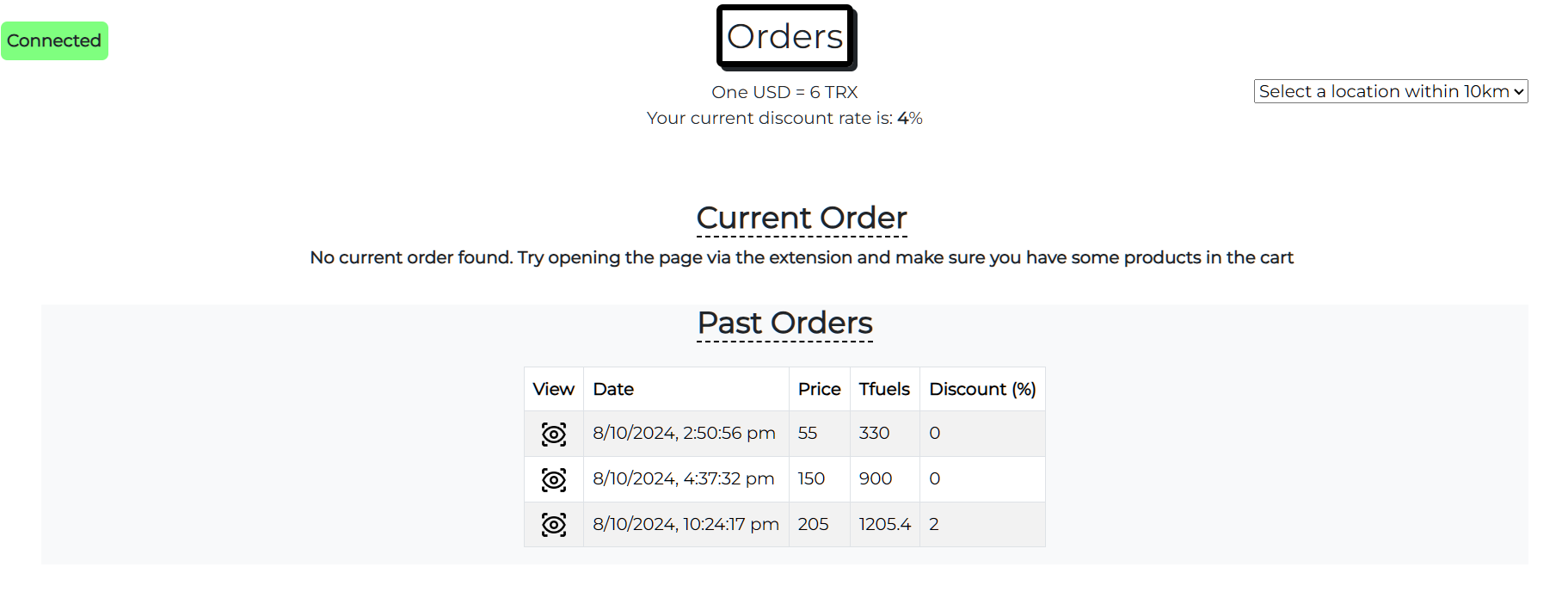Viewport: 1568px width, 598px height.
Task: Open the location within 10km dropdown
Action: [x=1390, y=91]
